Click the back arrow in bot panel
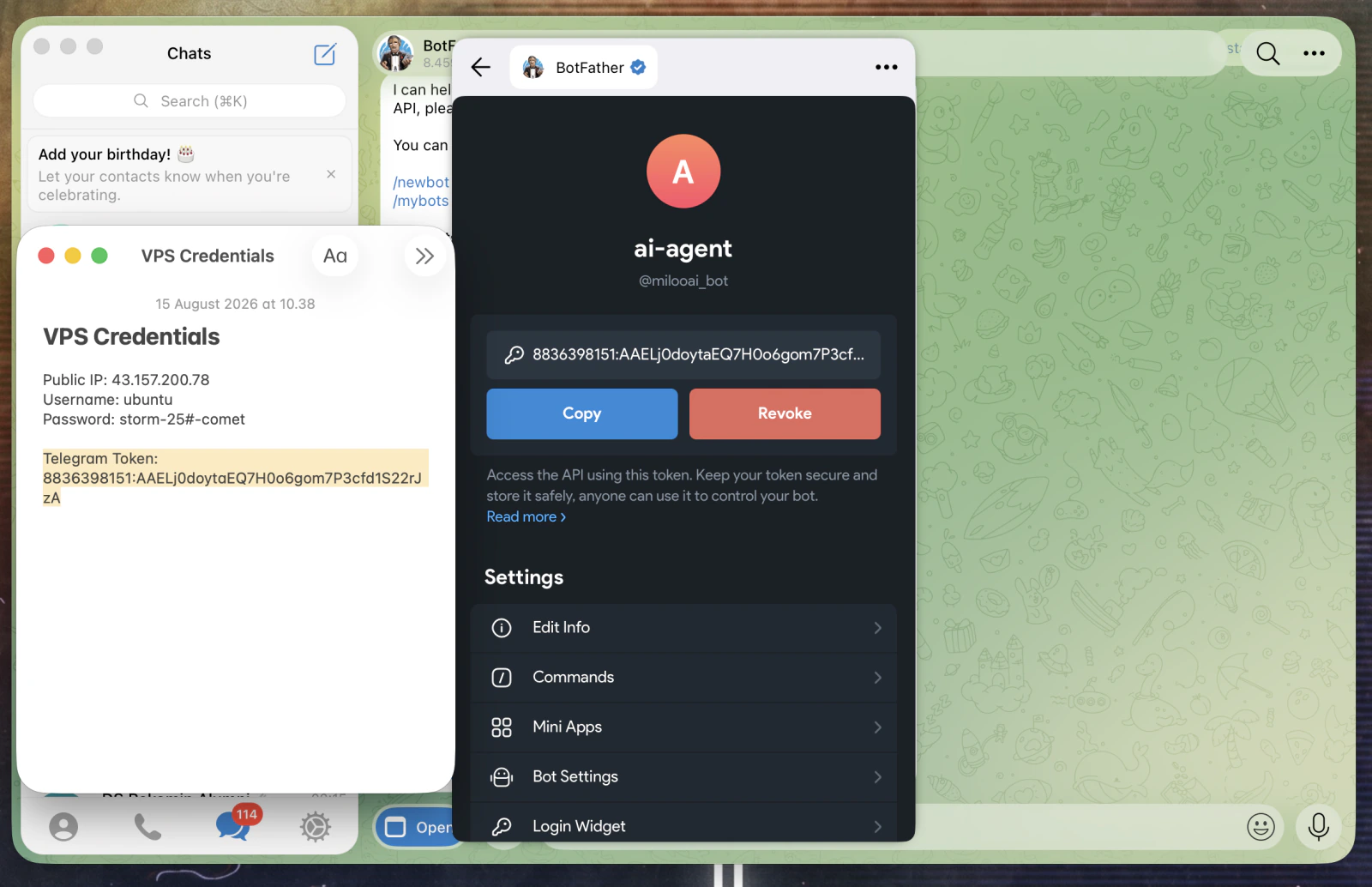 481,67
